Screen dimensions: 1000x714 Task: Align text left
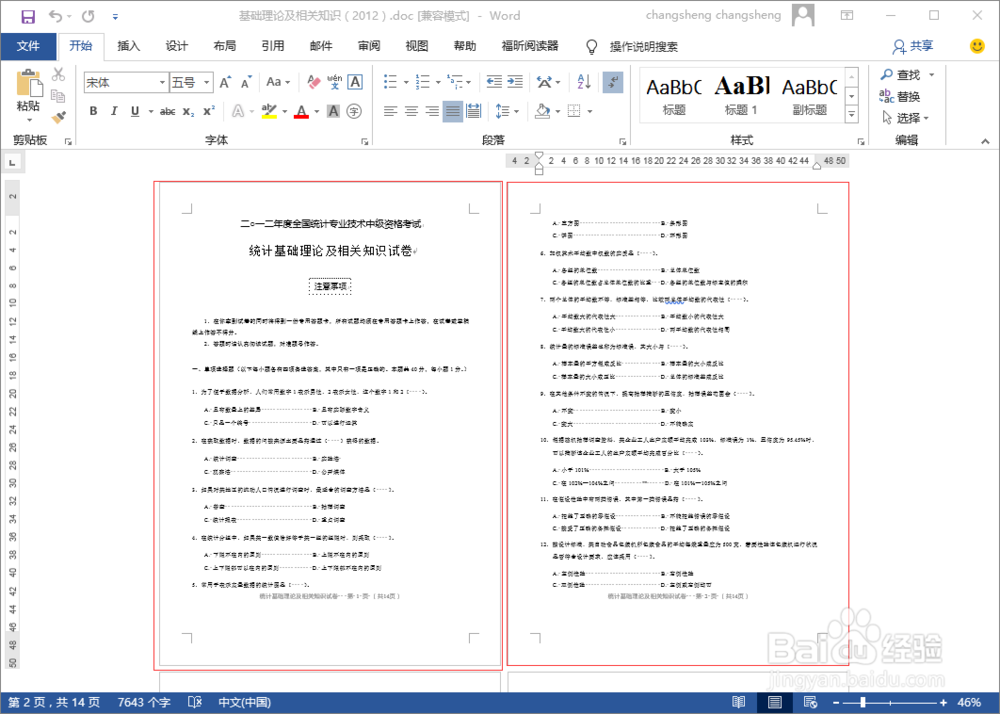[x=390, y=112]
